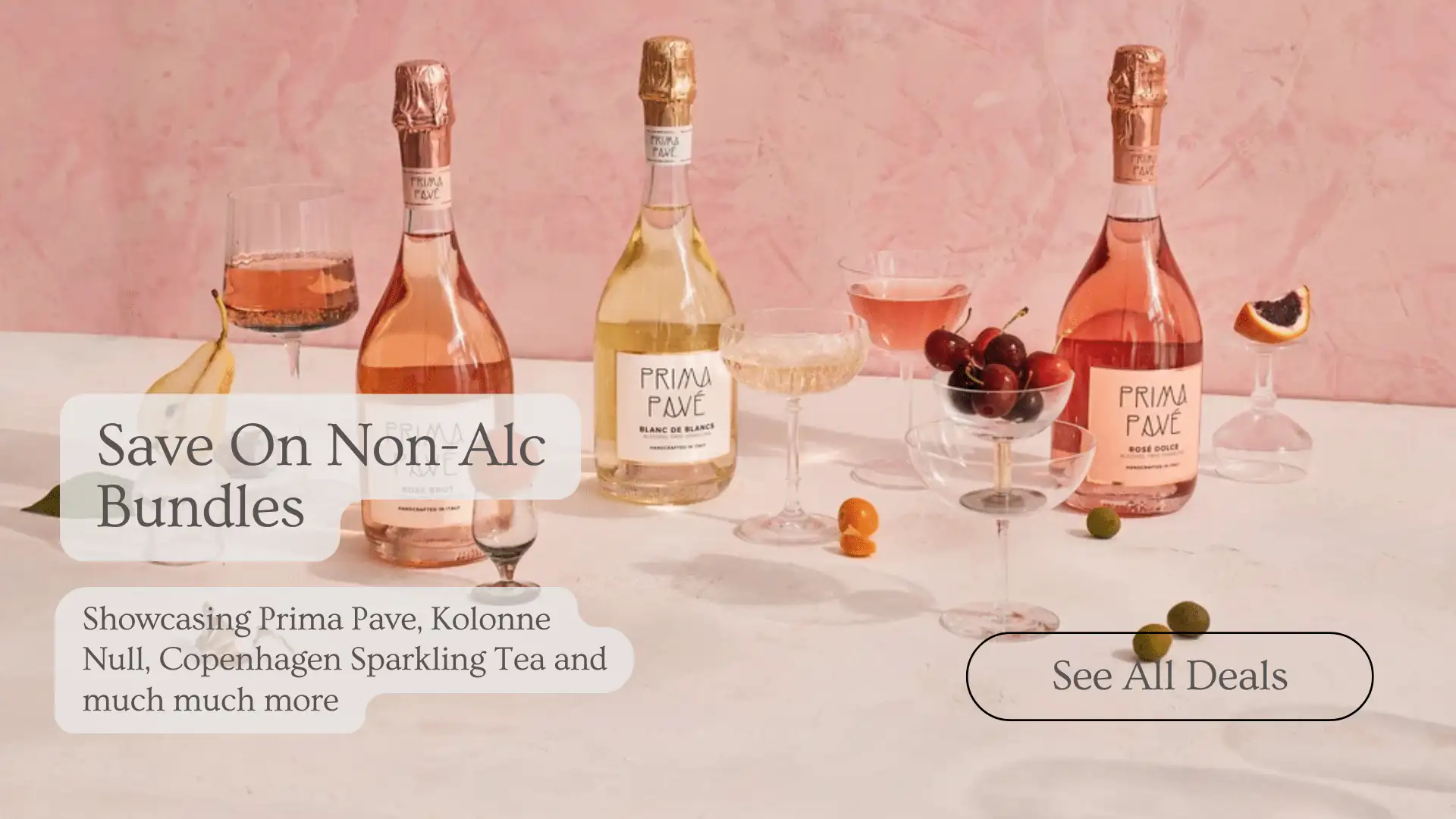Select the Save On Non-Alc Bundles heading
1456x819 pixels.
click(x=321, y=475)
